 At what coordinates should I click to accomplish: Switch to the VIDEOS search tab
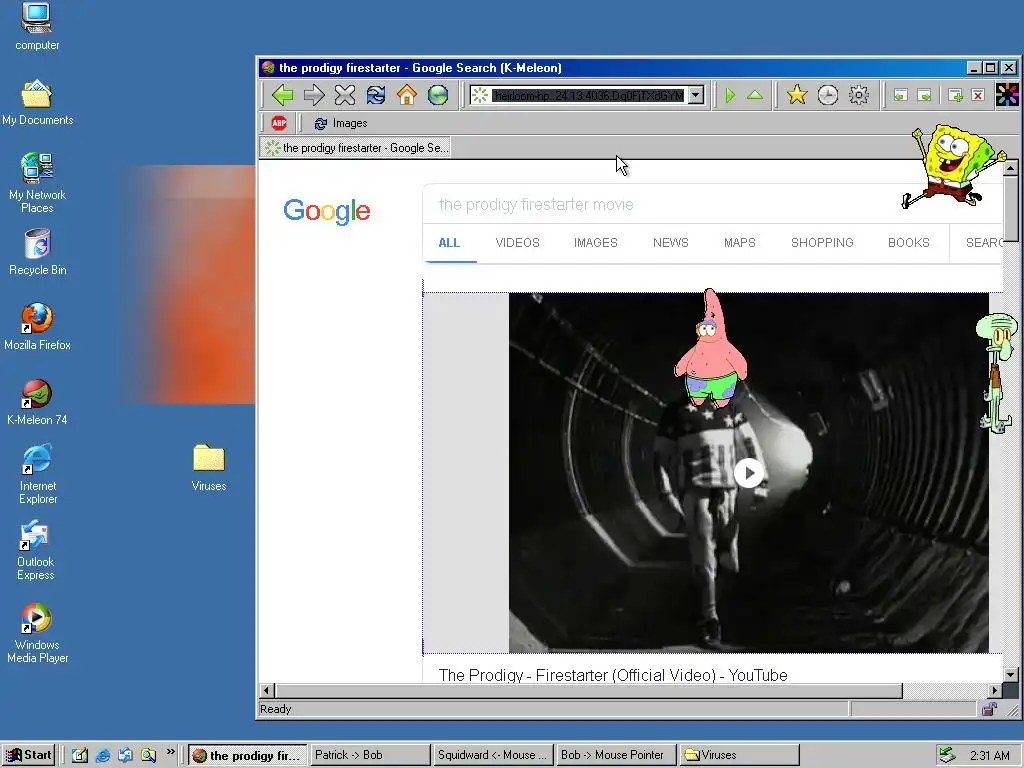517,242
